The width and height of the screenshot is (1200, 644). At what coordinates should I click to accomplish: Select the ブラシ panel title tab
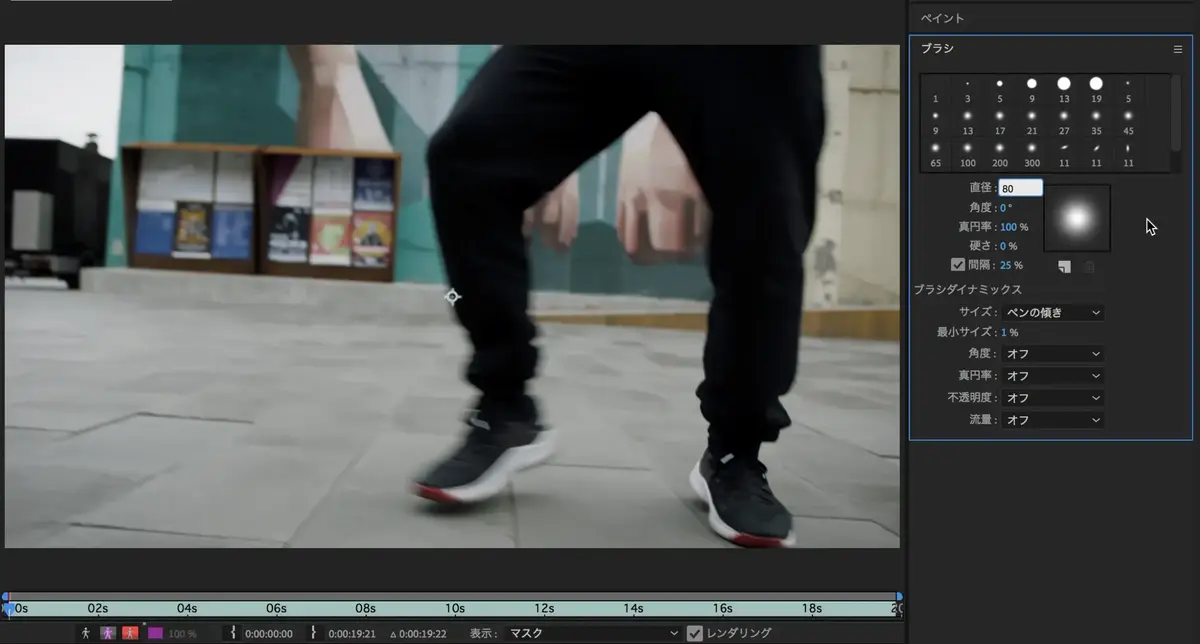pos(937,49)
